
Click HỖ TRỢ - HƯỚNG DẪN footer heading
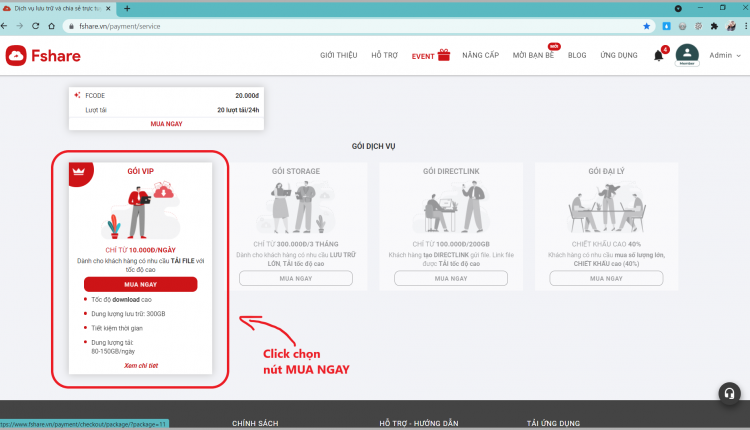tap(419, 423)
